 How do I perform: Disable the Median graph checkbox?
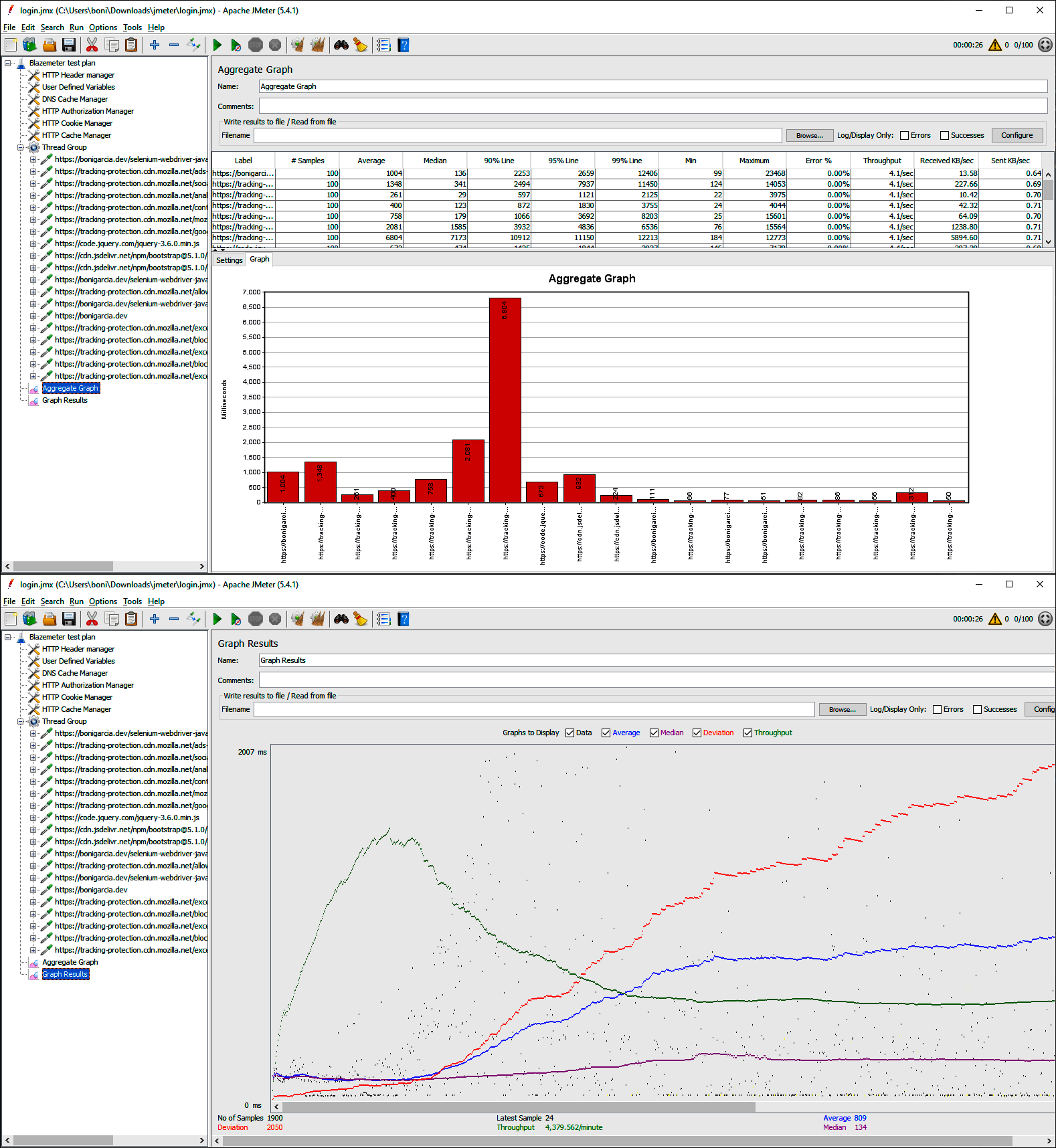654,733
